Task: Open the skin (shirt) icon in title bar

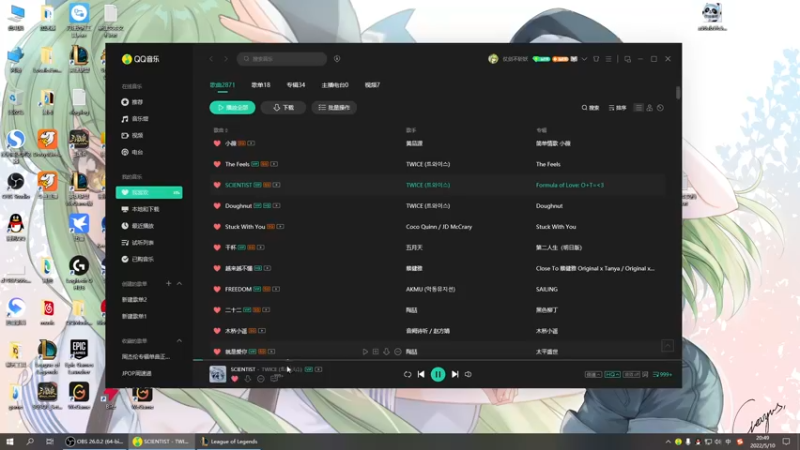Action: point(596,59)
